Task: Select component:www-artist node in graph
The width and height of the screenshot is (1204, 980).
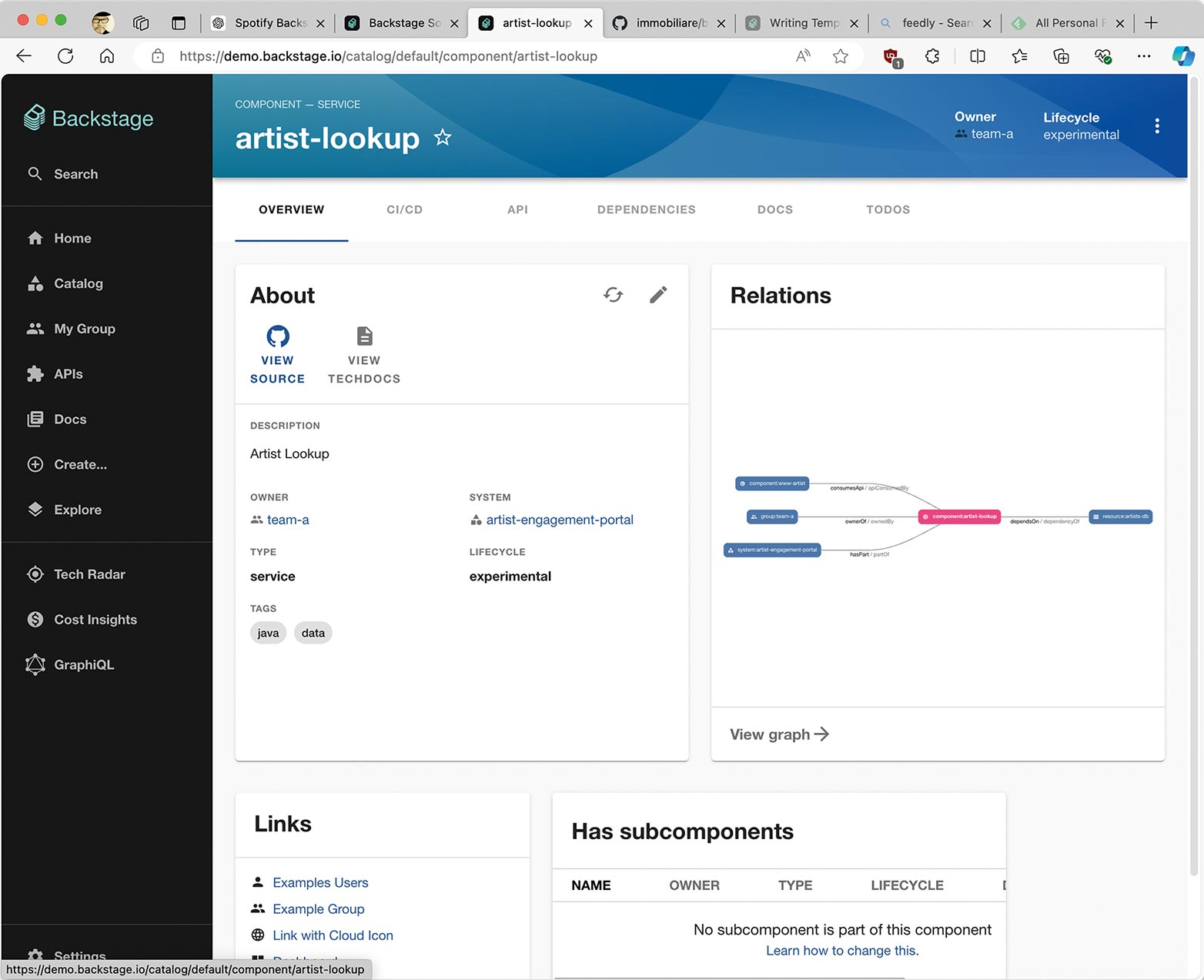Action: click(x=772, y=483)
